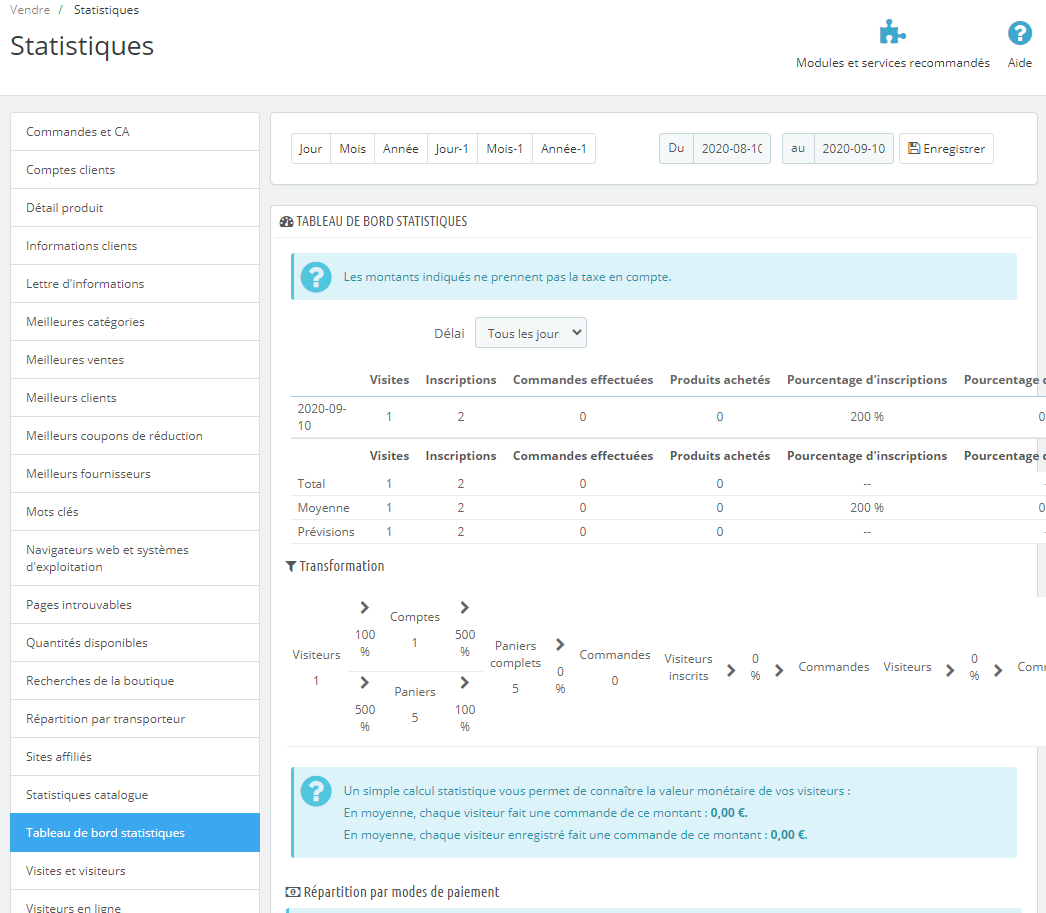Image resolution: width=1046 pixels, height=913 pixels.
Task: Click the first Visites column header
Action: 390,380
